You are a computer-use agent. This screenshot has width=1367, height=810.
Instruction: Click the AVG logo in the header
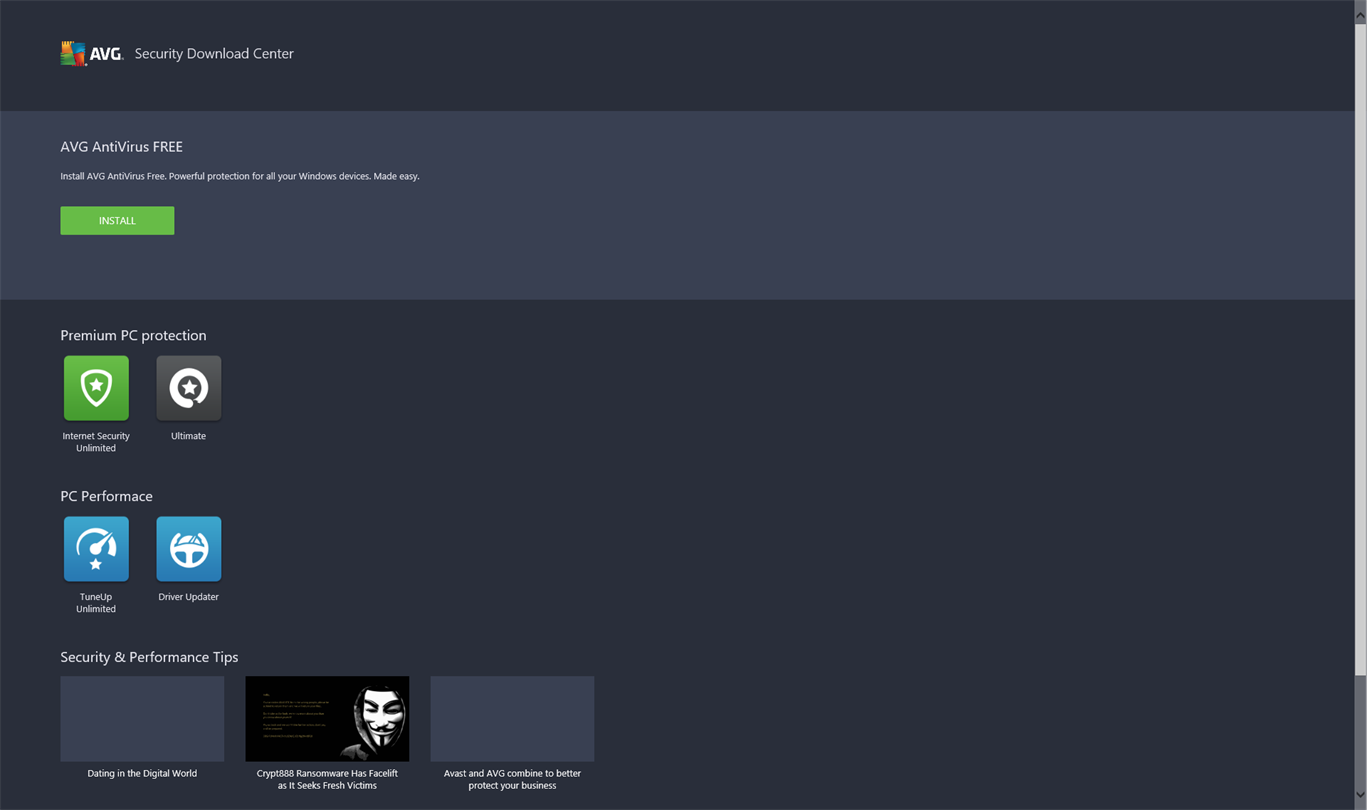[91, 54]
